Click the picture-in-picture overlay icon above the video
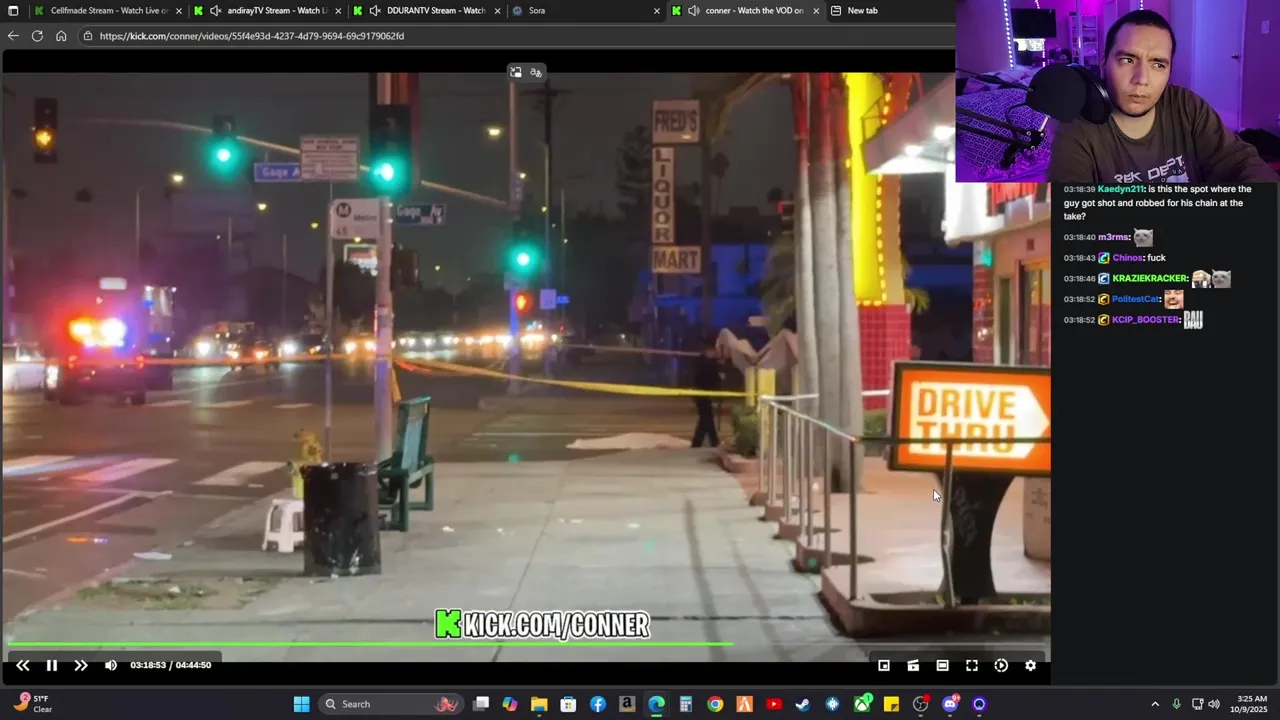Viewport: 1280px width, 720px height. point(515,72)
